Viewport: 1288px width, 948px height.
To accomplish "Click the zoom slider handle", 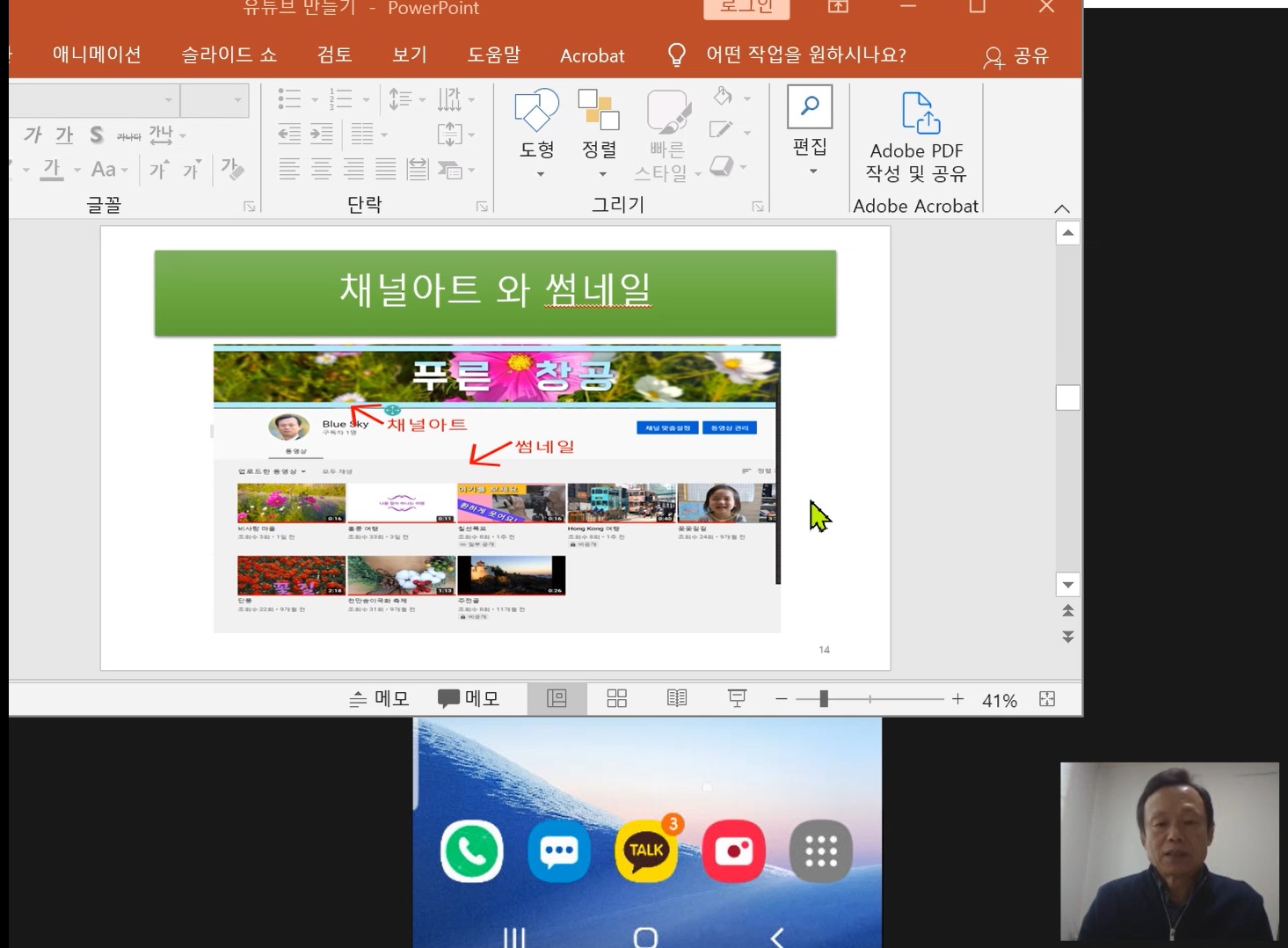I will coord(824,699).
